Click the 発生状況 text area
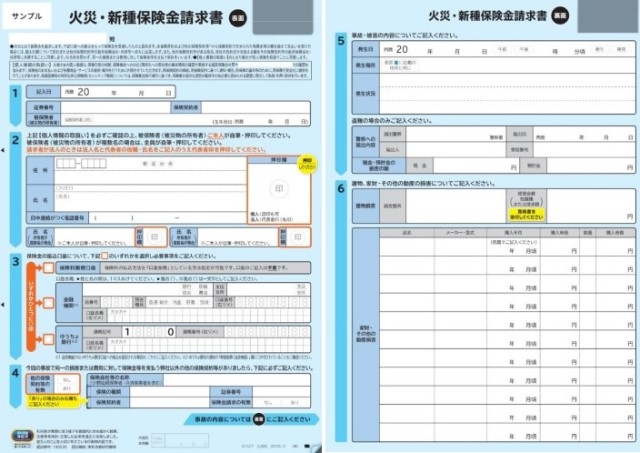The height and width of the screenshot is (453, 640). (x=507, y=93)
